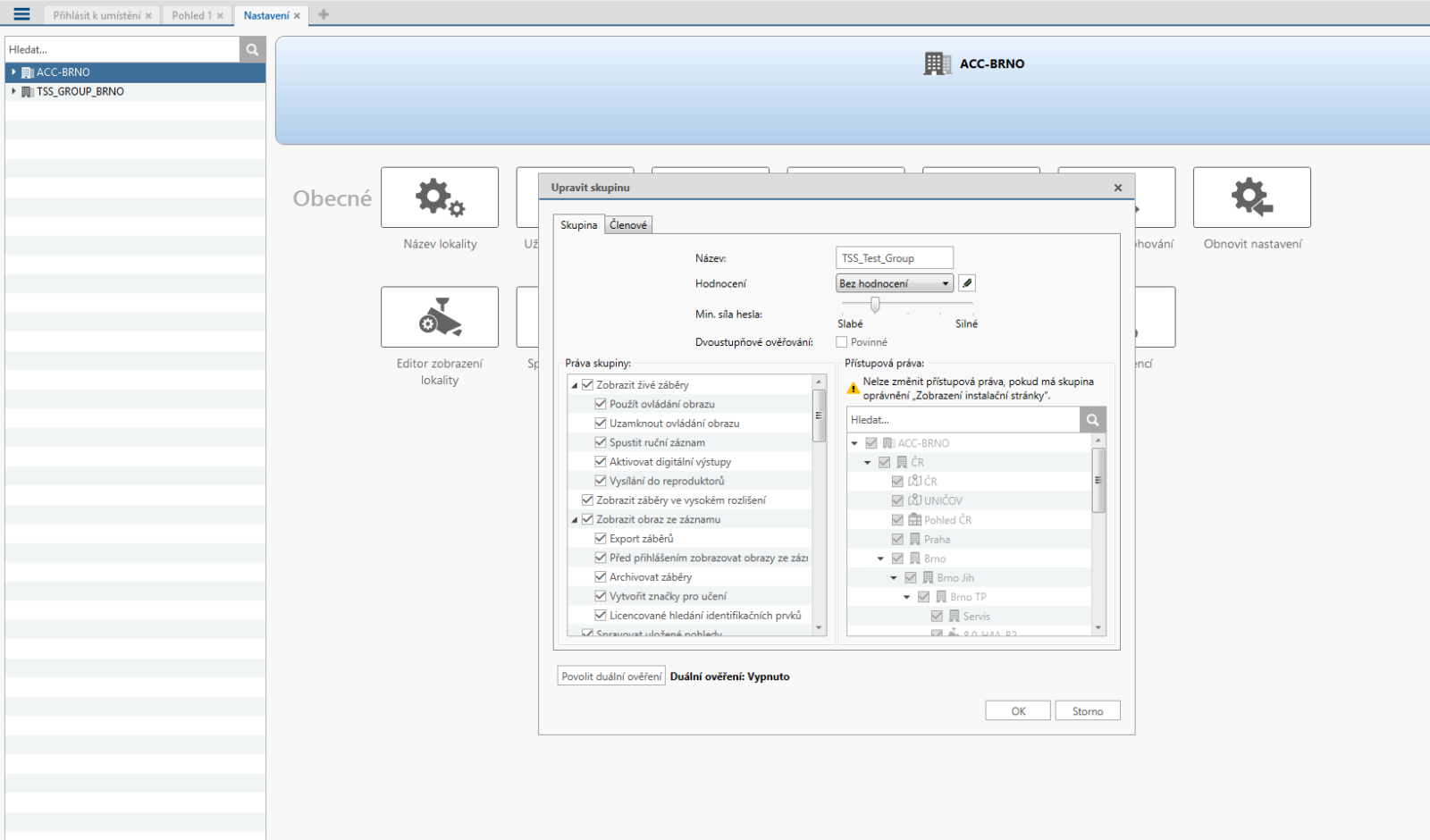Viewport: 1430px width, 840px height.
Task: Open the Název lokality settings tile
Action: click(x=440, y=197)
